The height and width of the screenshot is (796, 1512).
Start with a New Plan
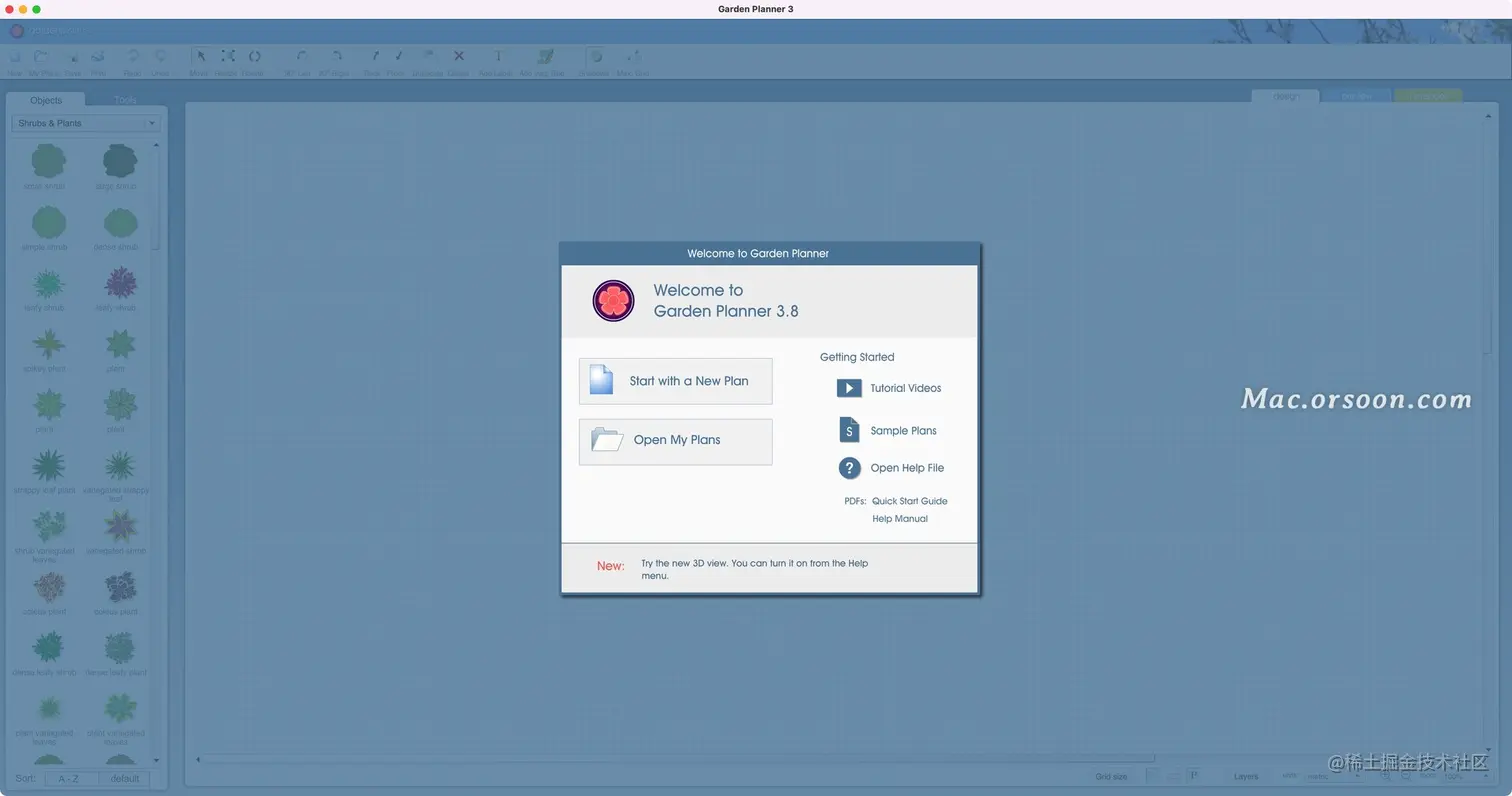(676, 381)
